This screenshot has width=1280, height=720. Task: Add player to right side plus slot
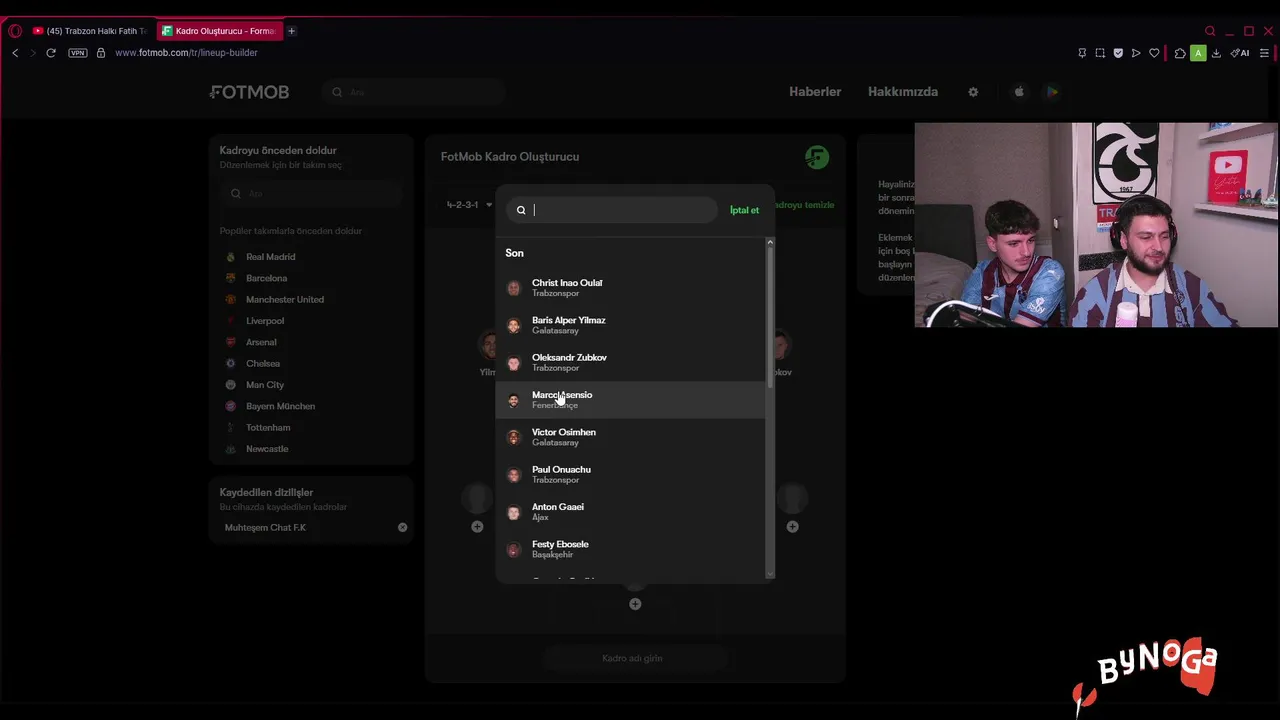792,527
